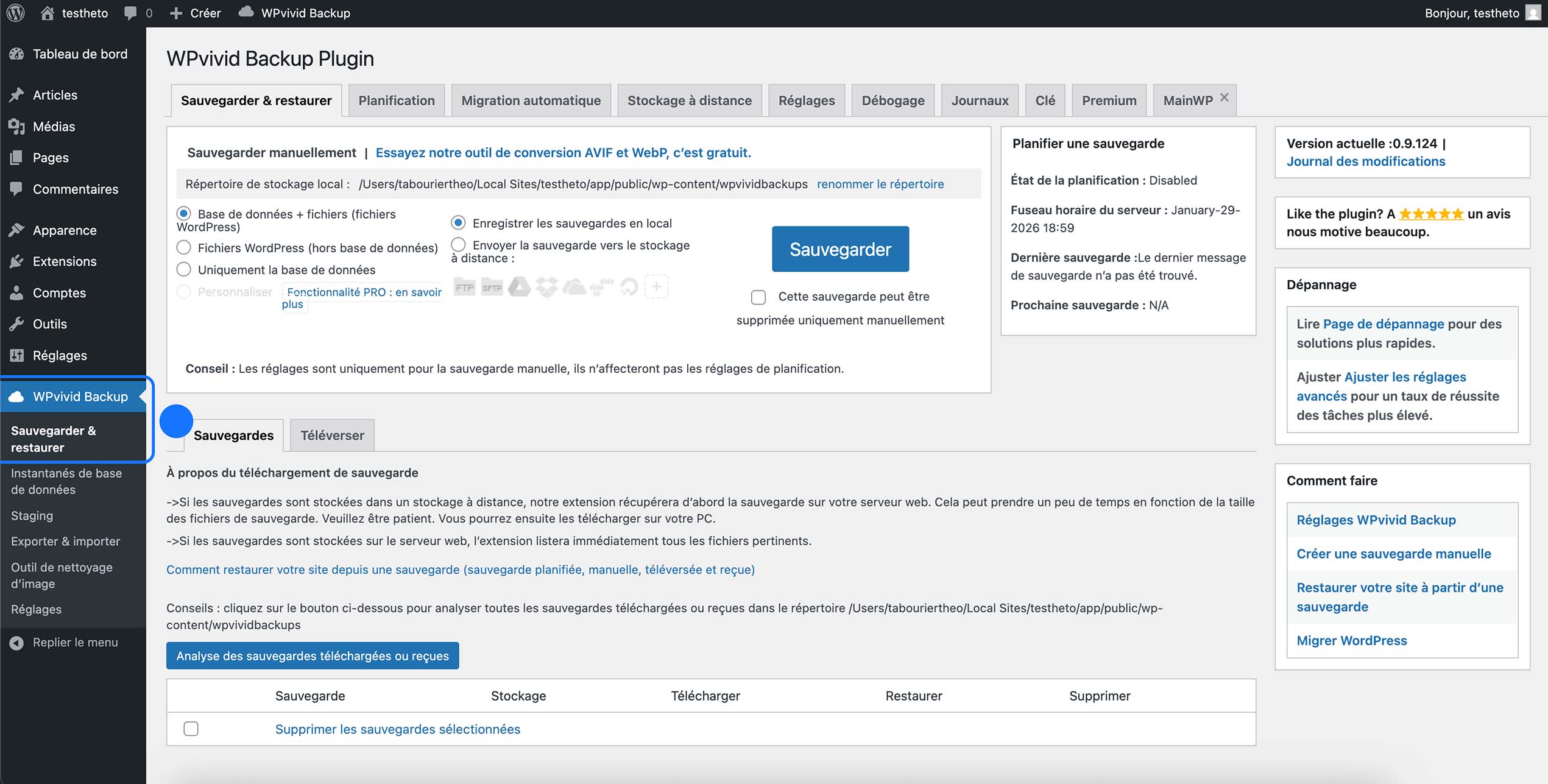
Task: Click the add new remote storage plus icon
Action: [x=657, y=286]
